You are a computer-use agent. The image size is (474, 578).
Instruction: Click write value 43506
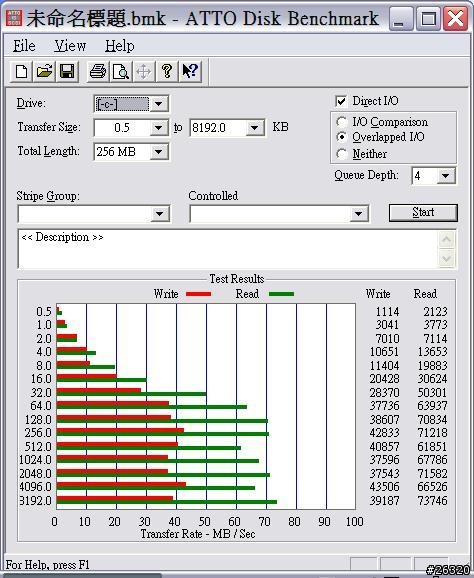pyautogui.click(x=384, y=487)
